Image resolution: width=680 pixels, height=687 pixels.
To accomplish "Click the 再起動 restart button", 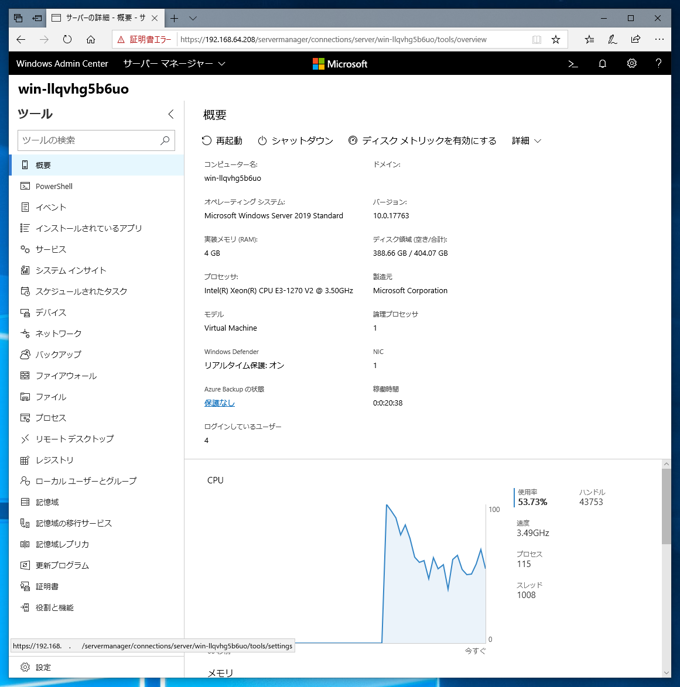I will coord(222,141).
